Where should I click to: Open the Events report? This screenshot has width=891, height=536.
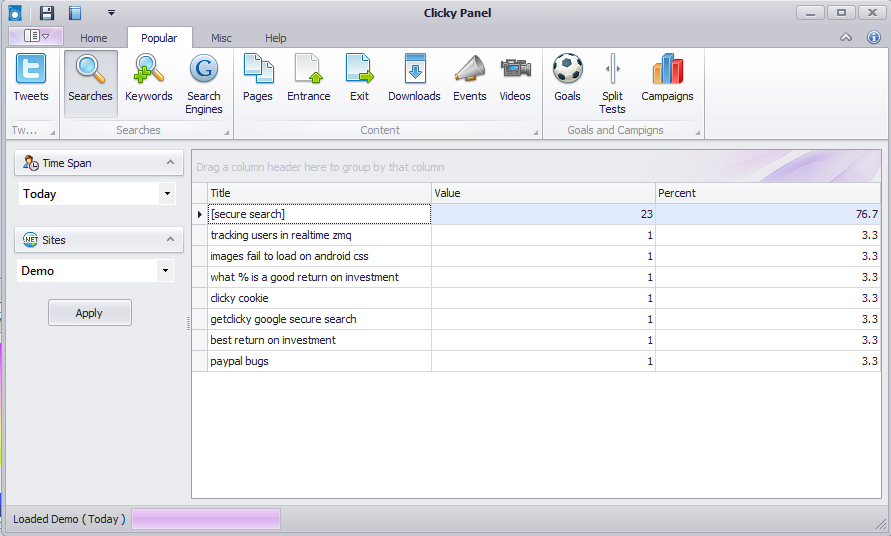pos(469,78)
